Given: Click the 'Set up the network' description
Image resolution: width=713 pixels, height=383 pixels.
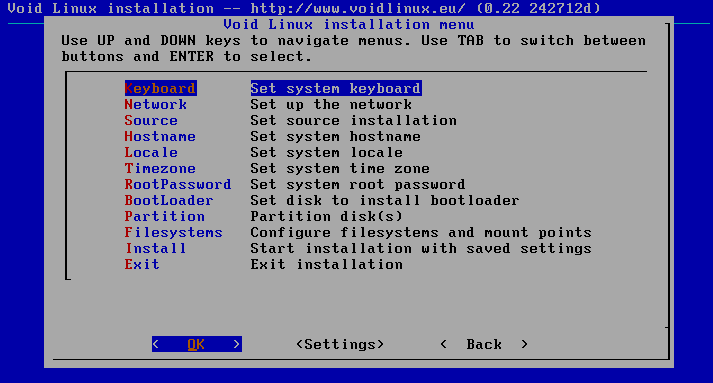Looking at the screenshot, I should pyautogui.click(x=331, y=104).
